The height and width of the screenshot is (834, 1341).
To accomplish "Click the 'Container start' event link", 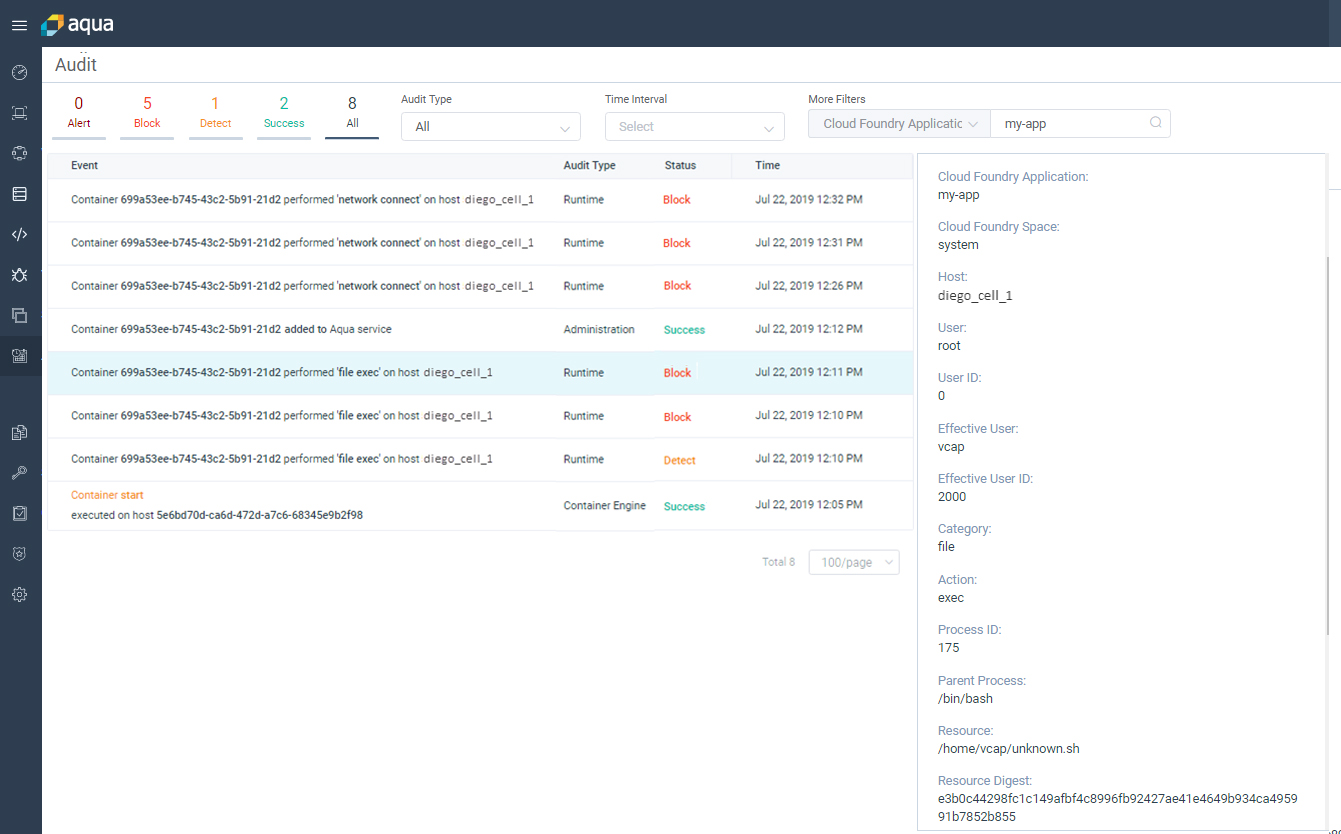I will (x=107, y=495).
